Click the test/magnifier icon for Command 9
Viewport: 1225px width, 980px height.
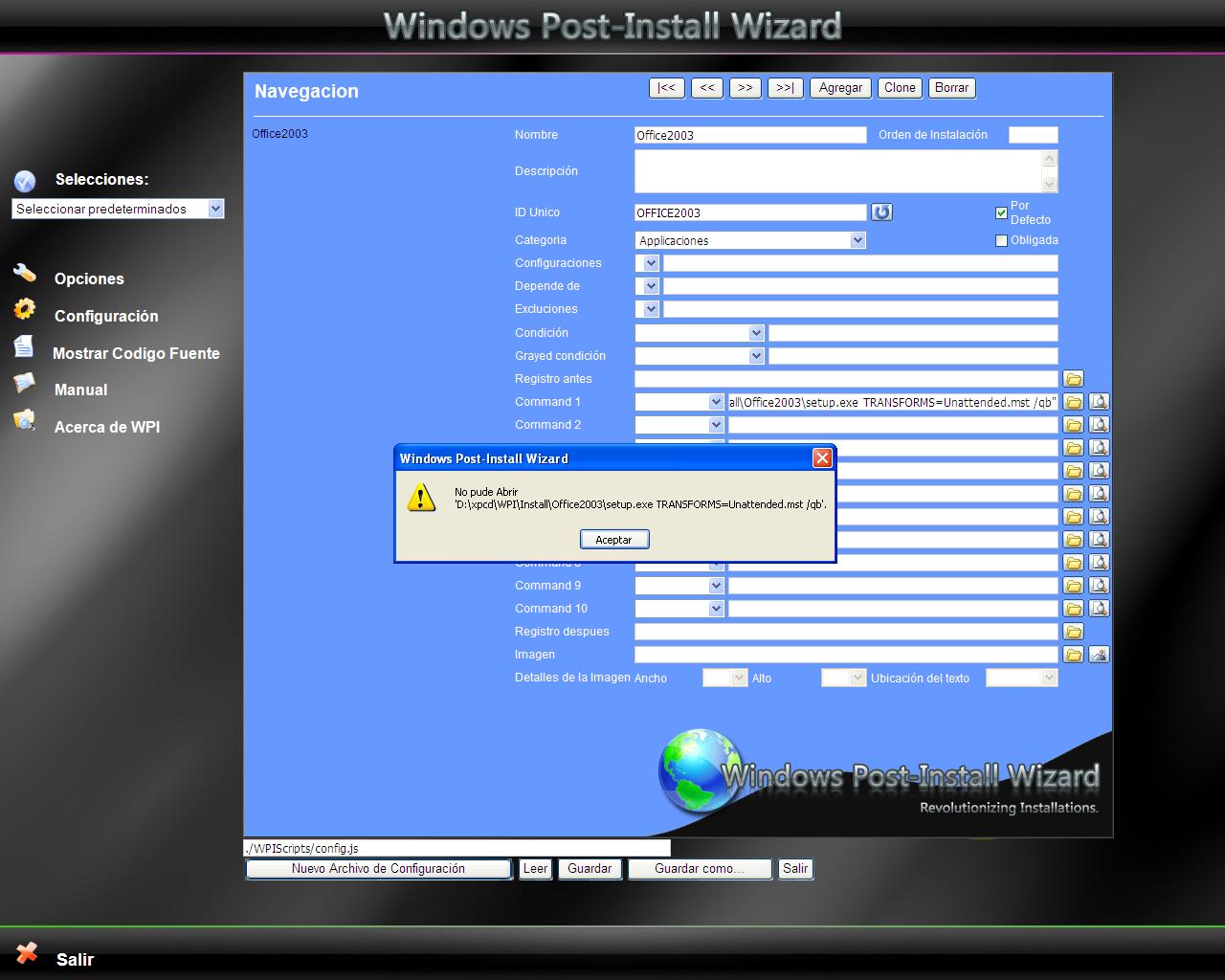tap(1099, 586)
